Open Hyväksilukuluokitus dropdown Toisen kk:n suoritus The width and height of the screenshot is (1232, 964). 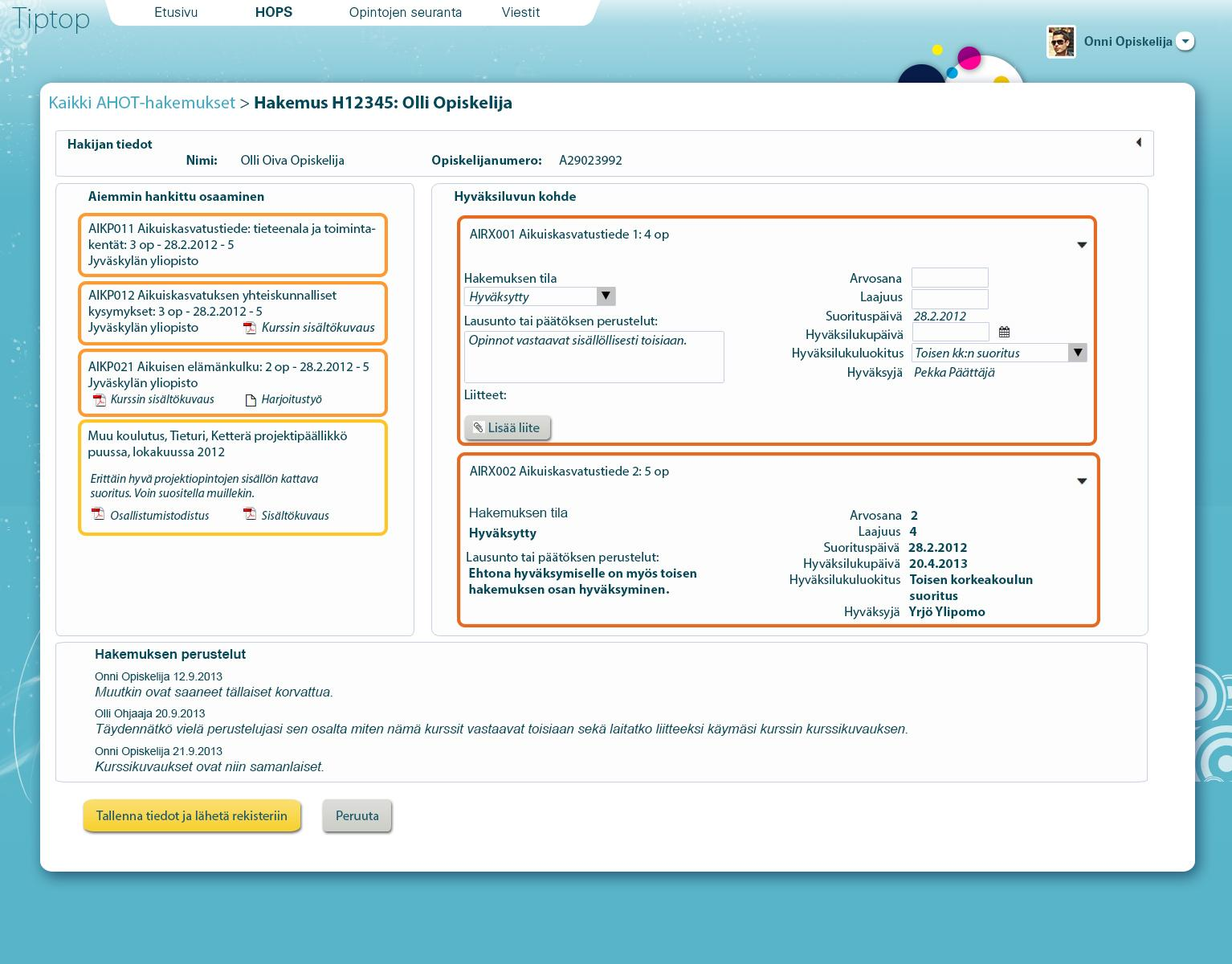999,353
